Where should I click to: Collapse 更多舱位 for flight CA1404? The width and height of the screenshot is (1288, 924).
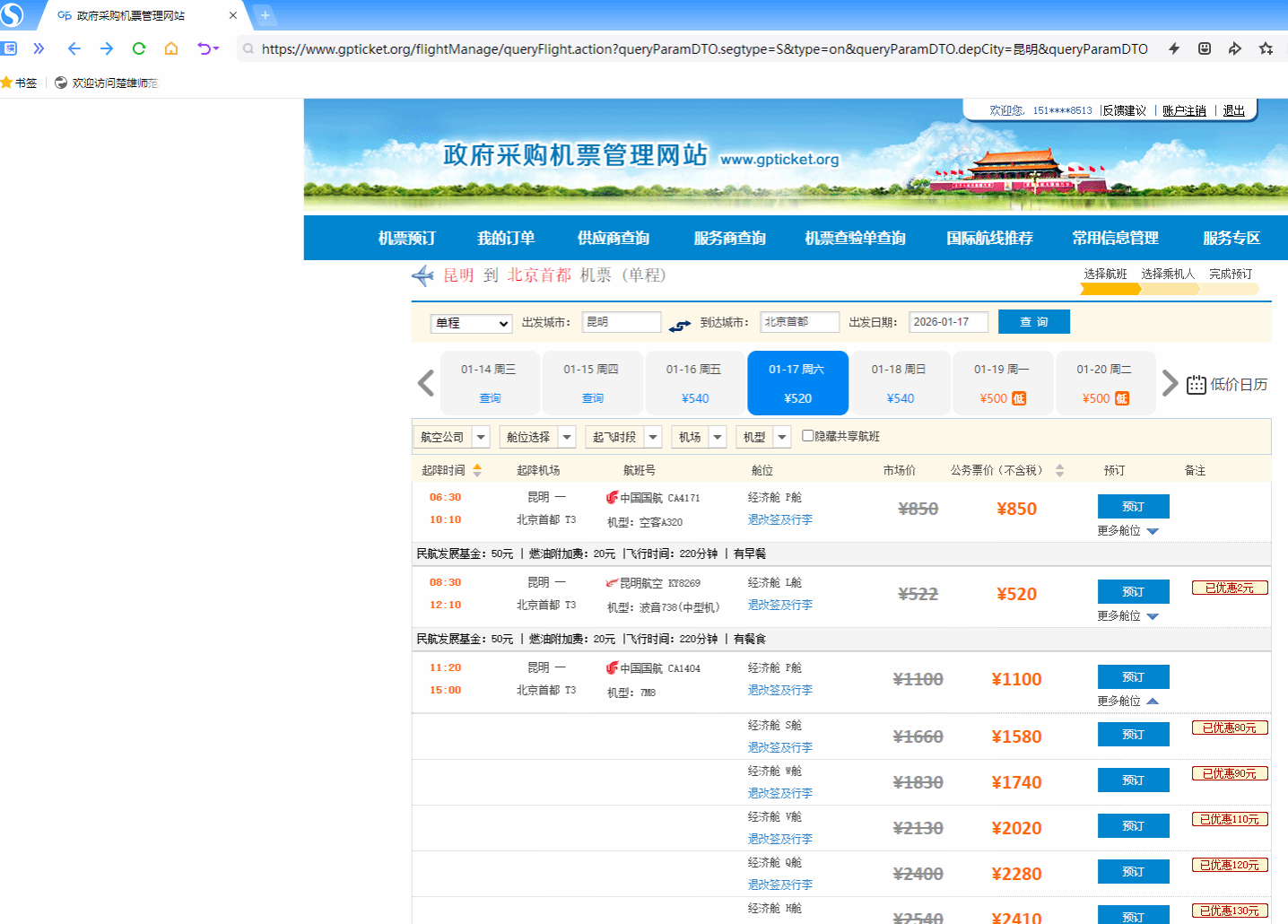click(x=1127, y=702)
